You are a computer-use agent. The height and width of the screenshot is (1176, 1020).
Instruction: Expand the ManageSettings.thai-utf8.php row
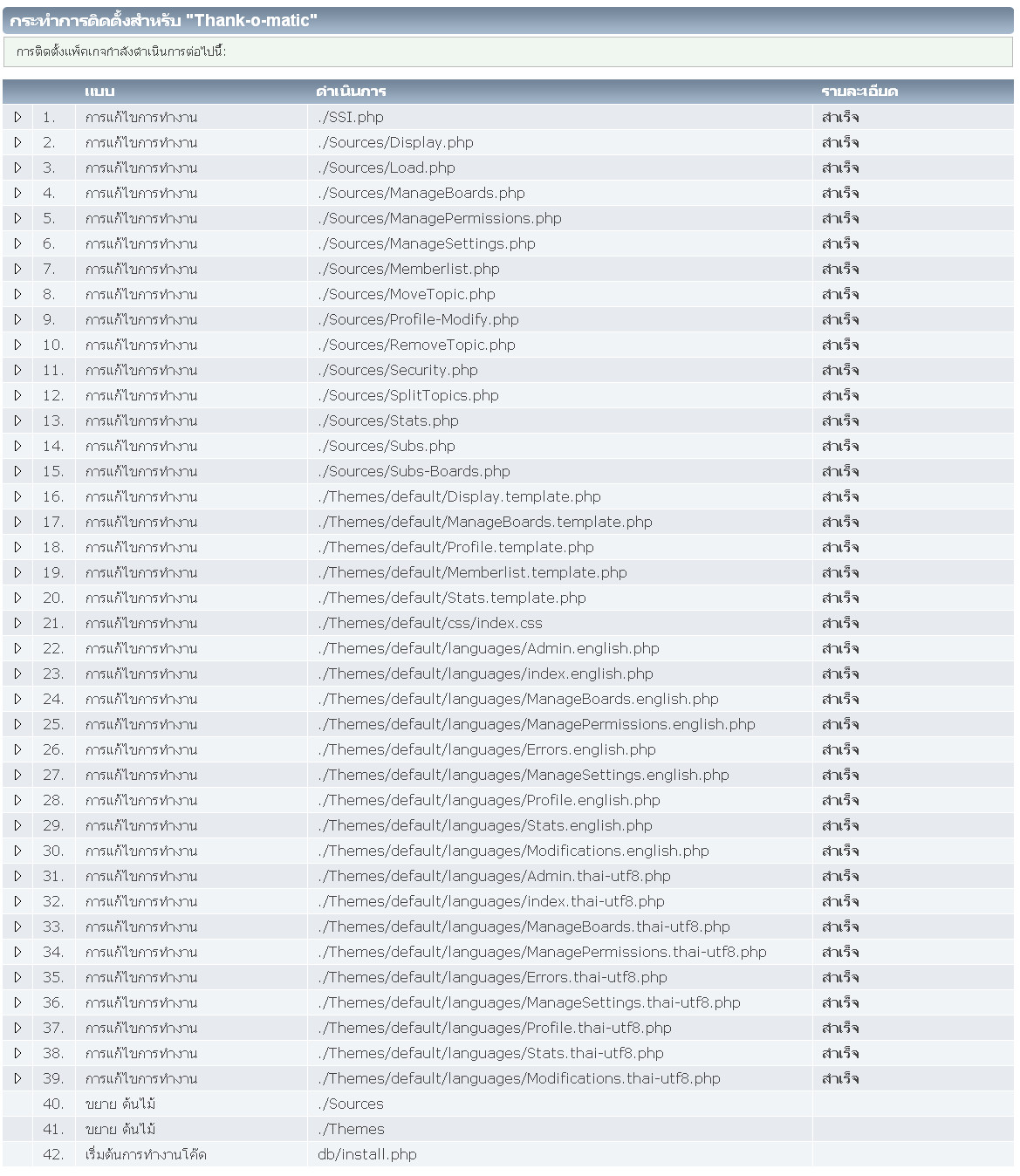pyautogui.click(x=17, y=1002)
